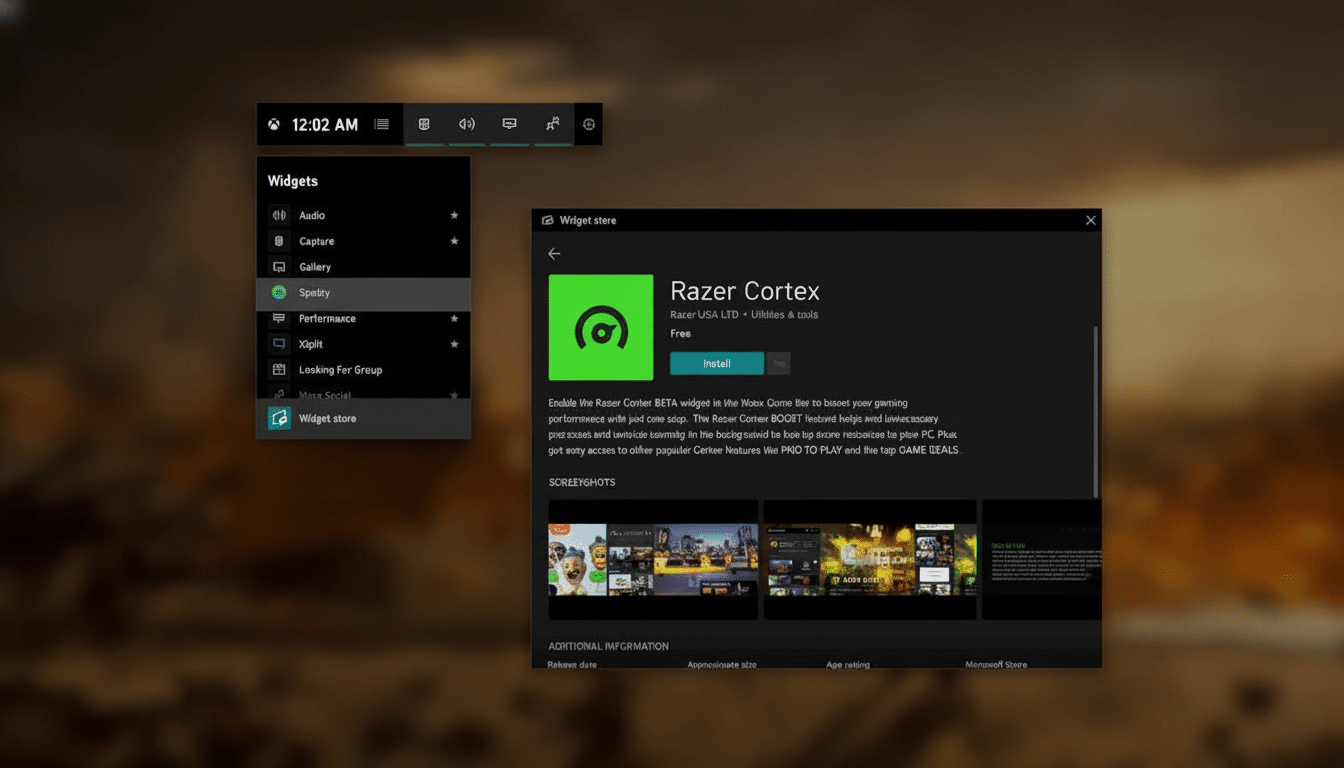Go back using the store's back arrow
Image resolution: width=1344 pixels, height=768 pixels.
coord(554,253)
